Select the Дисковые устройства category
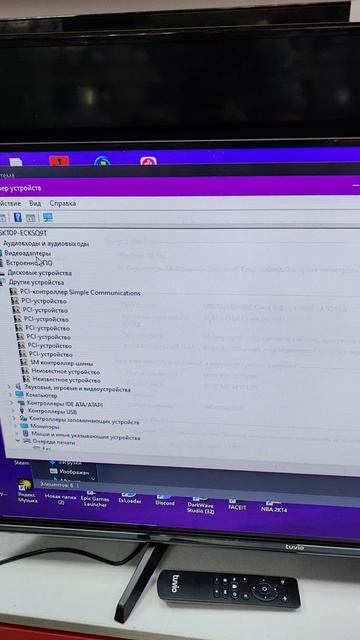Image resolution: width=360 pixels, height=640 pixels. pos(39,273)
